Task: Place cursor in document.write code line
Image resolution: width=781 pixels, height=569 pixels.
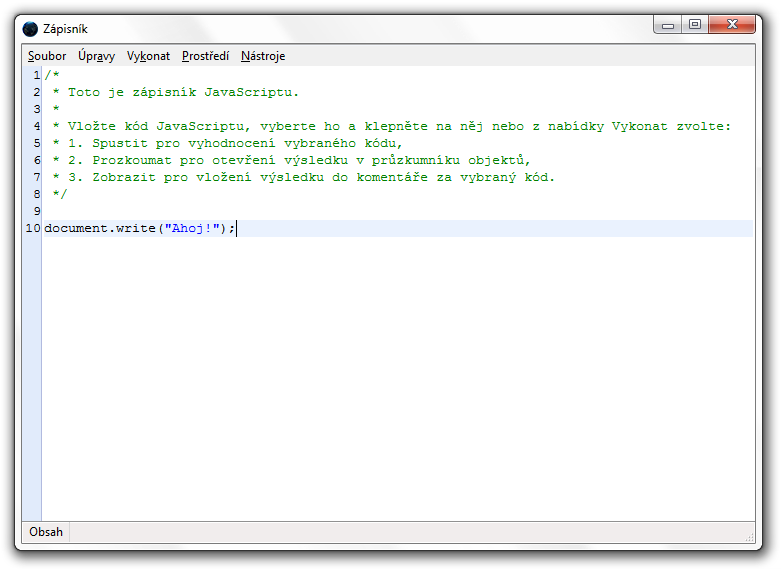Action: coord(100,228)
